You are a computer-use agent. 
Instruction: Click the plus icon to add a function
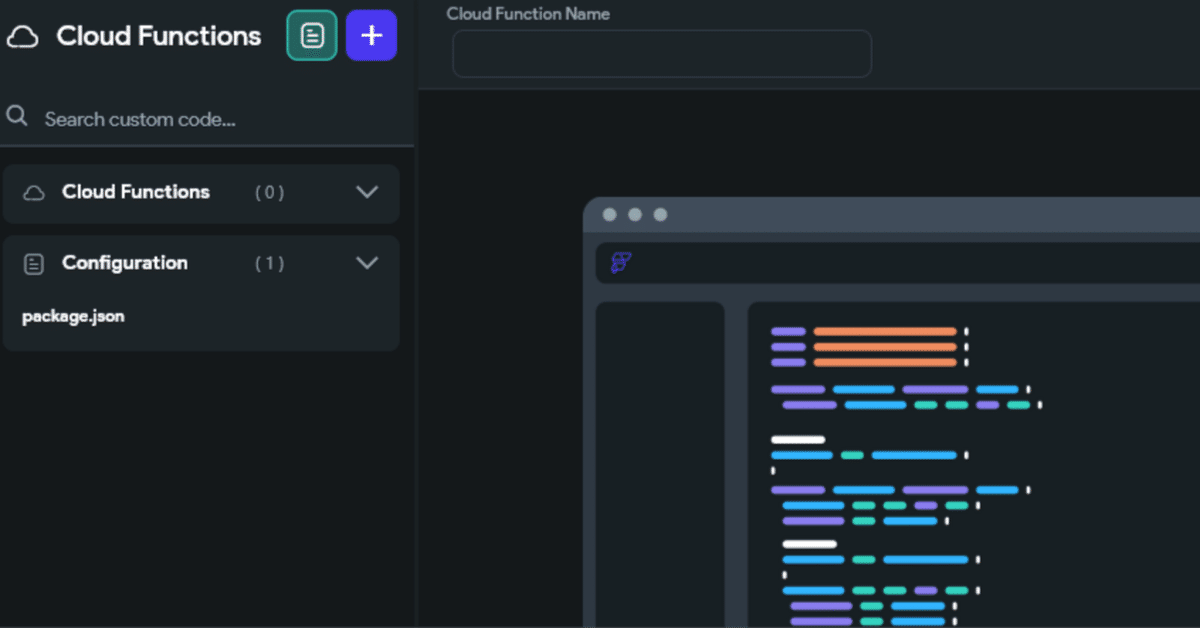click(371, 35)
